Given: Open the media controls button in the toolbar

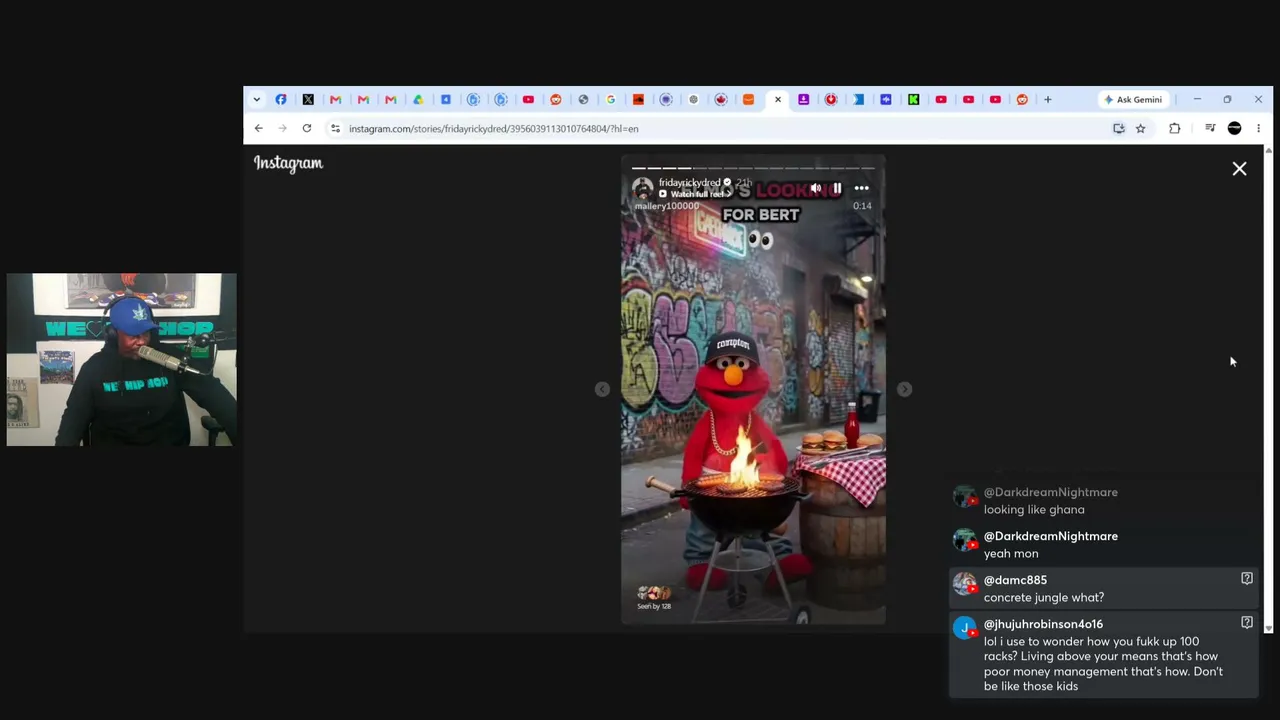Looking at the screenshot, I should (1210, 128).
